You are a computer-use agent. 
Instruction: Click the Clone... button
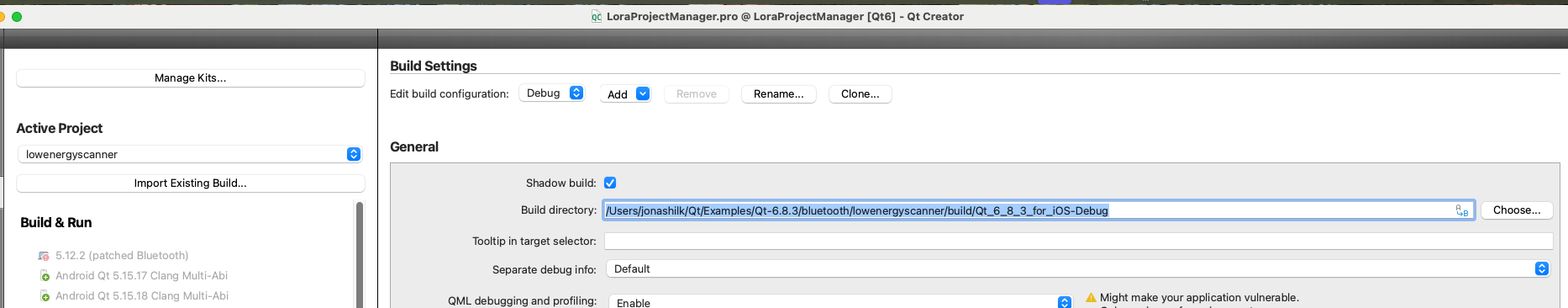click(860, 94)
